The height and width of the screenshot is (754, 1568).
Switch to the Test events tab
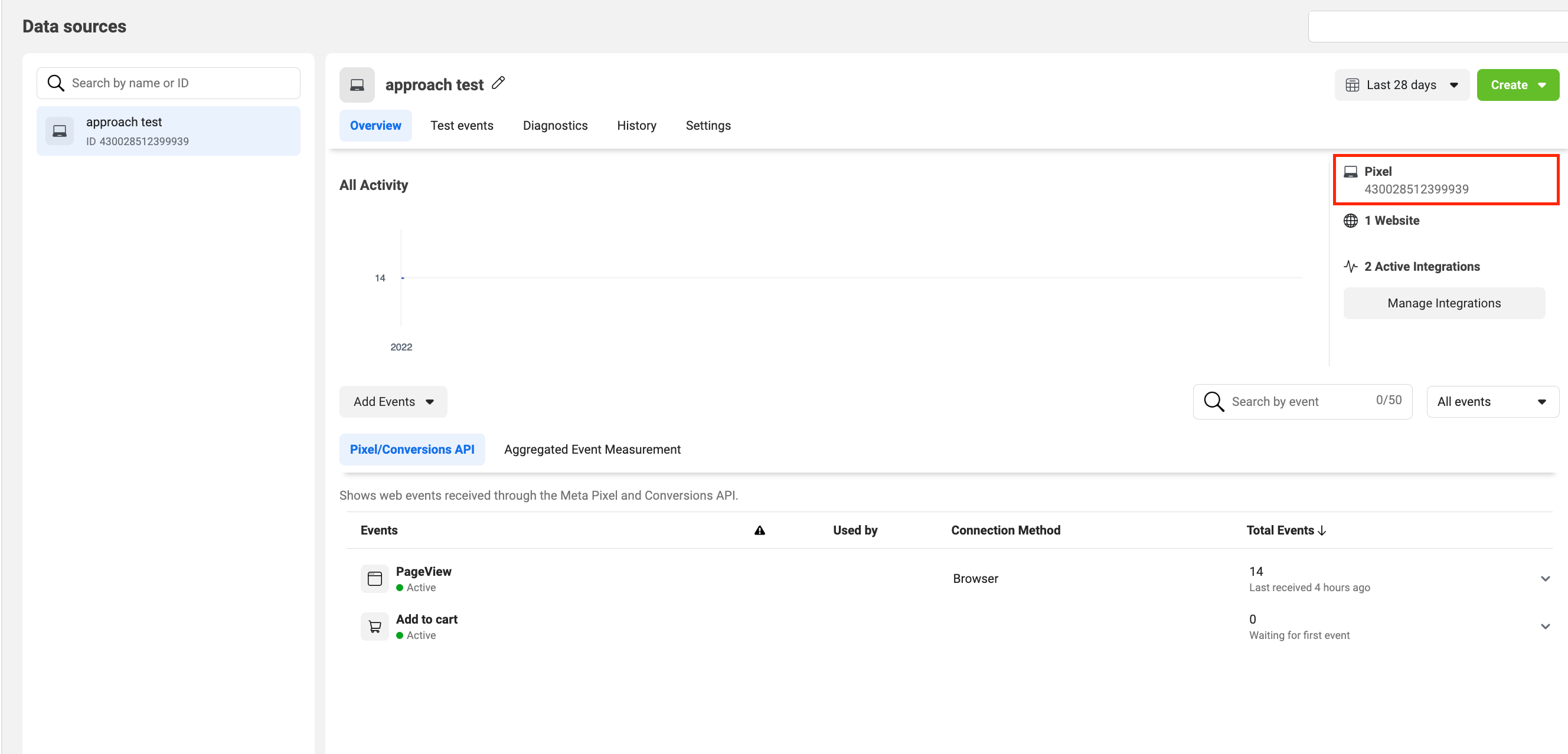[462, 125]
